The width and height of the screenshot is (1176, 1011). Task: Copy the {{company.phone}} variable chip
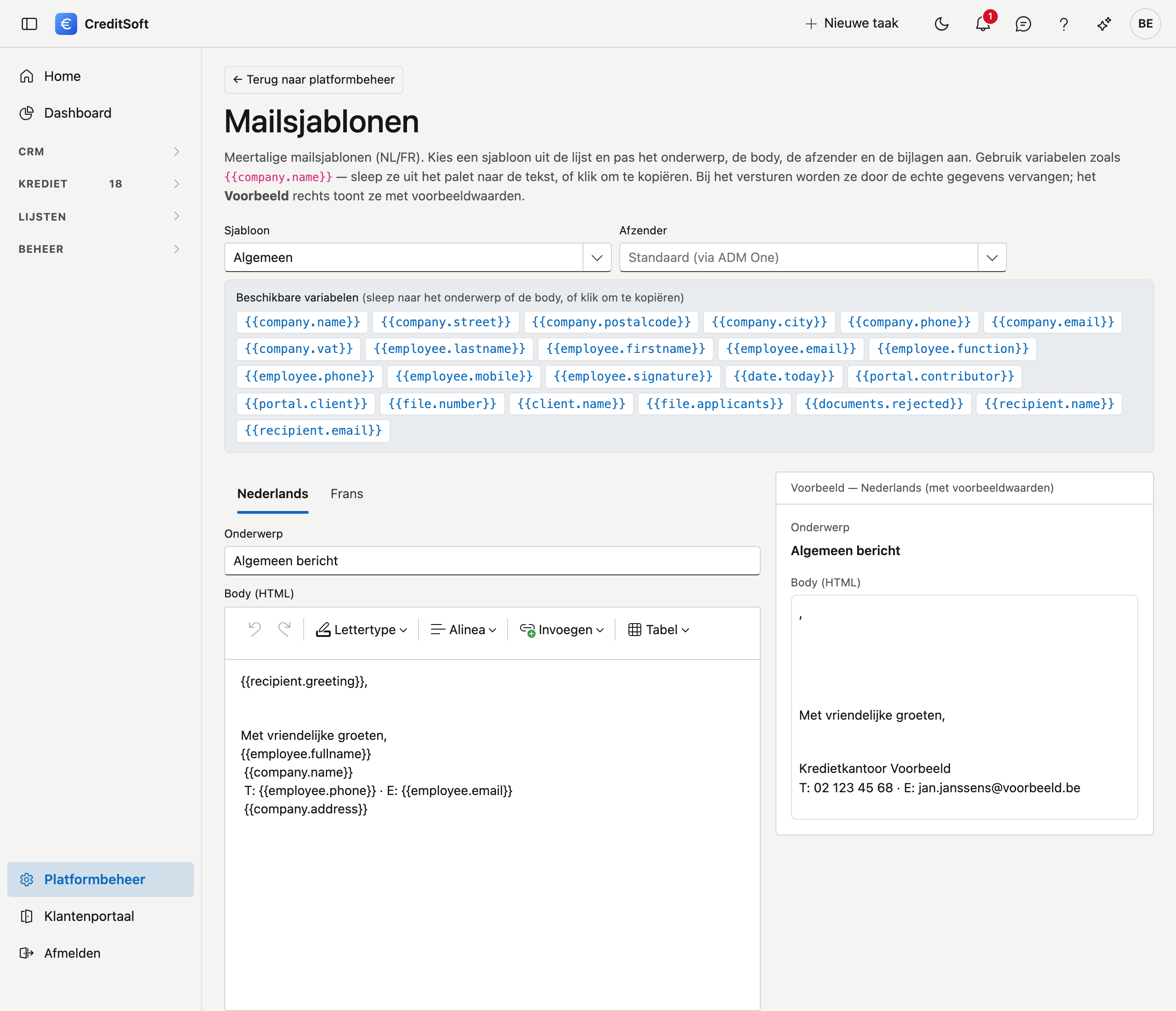[x=909, y=322]
